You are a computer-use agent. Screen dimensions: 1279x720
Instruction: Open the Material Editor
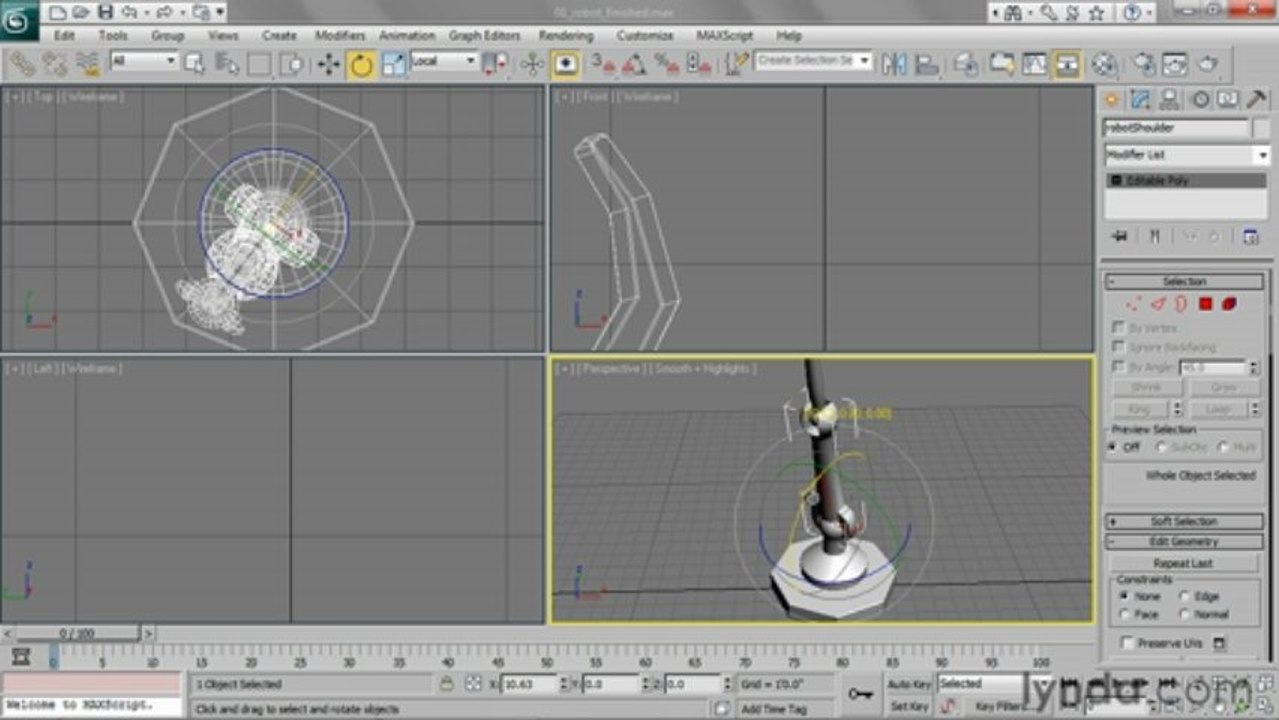click(x=1104, y=64)
